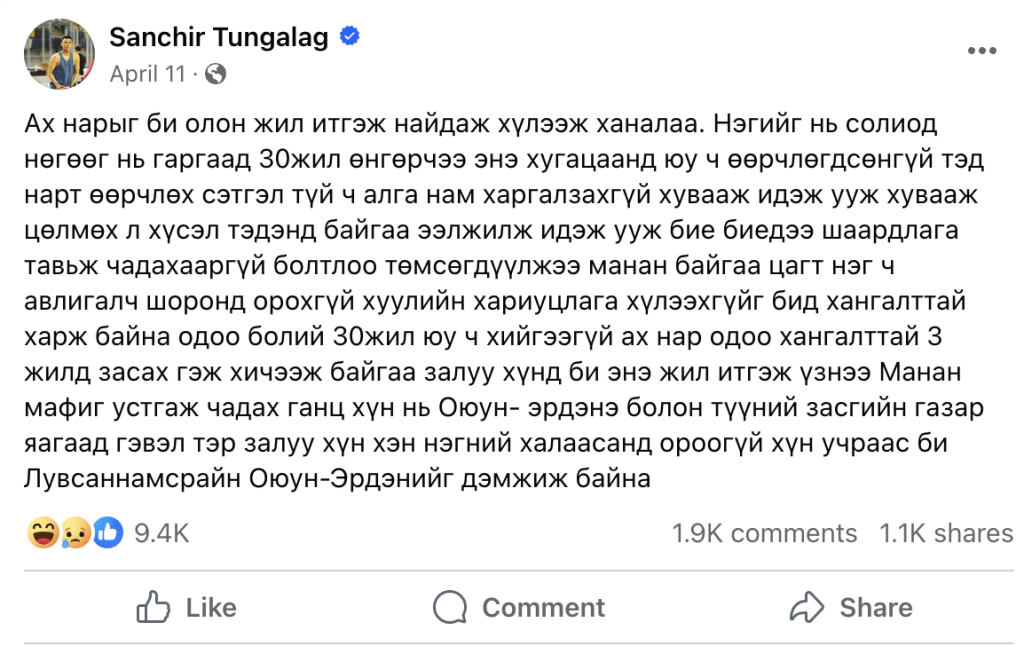Click the blue thumbs-up reaction badge
Image resolution: width=1024 pixels, height=646 pixels.
point(107,533)
